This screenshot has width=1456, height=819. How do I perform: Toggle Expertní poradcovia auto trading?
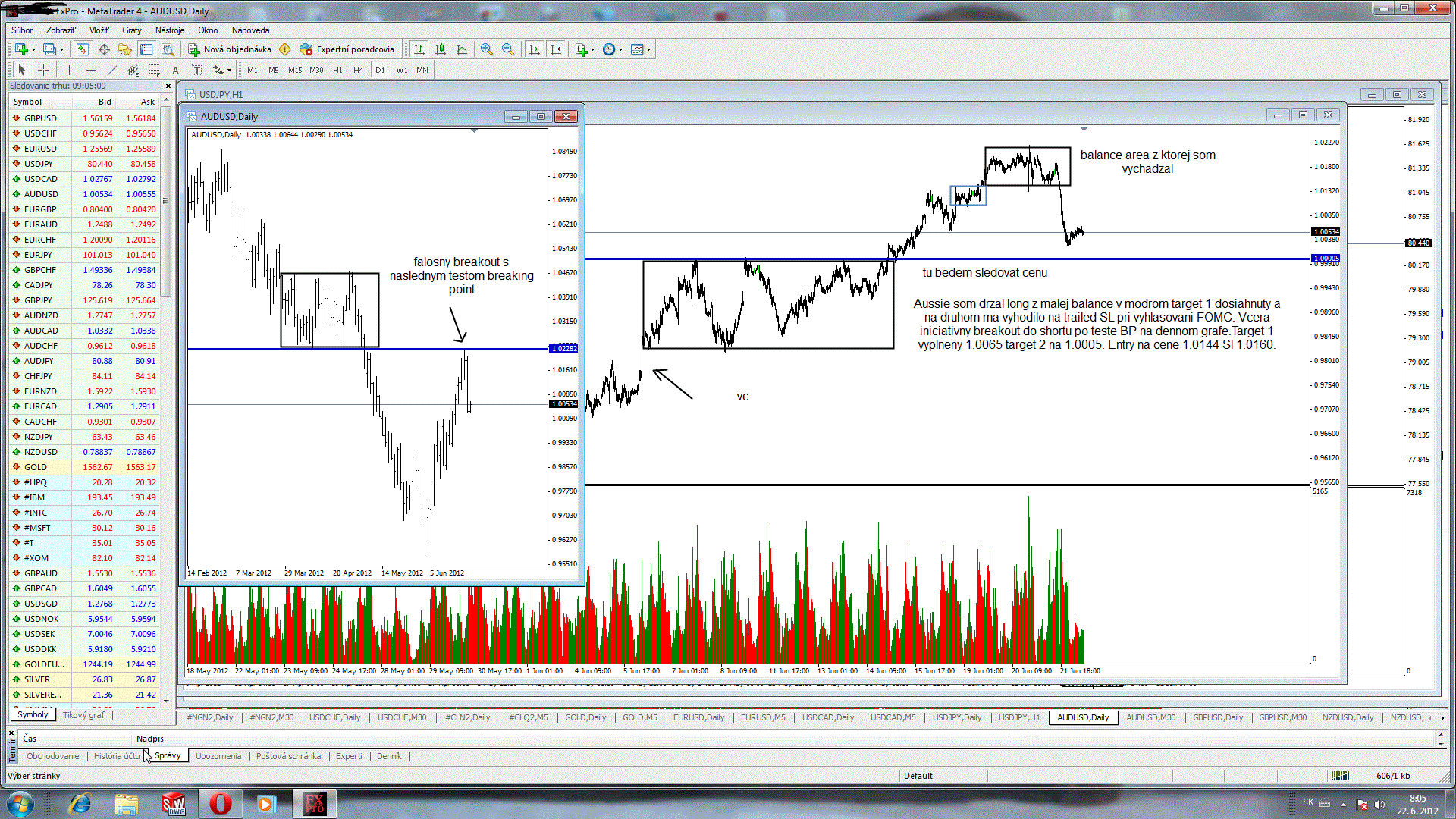[x=347, y=49]
